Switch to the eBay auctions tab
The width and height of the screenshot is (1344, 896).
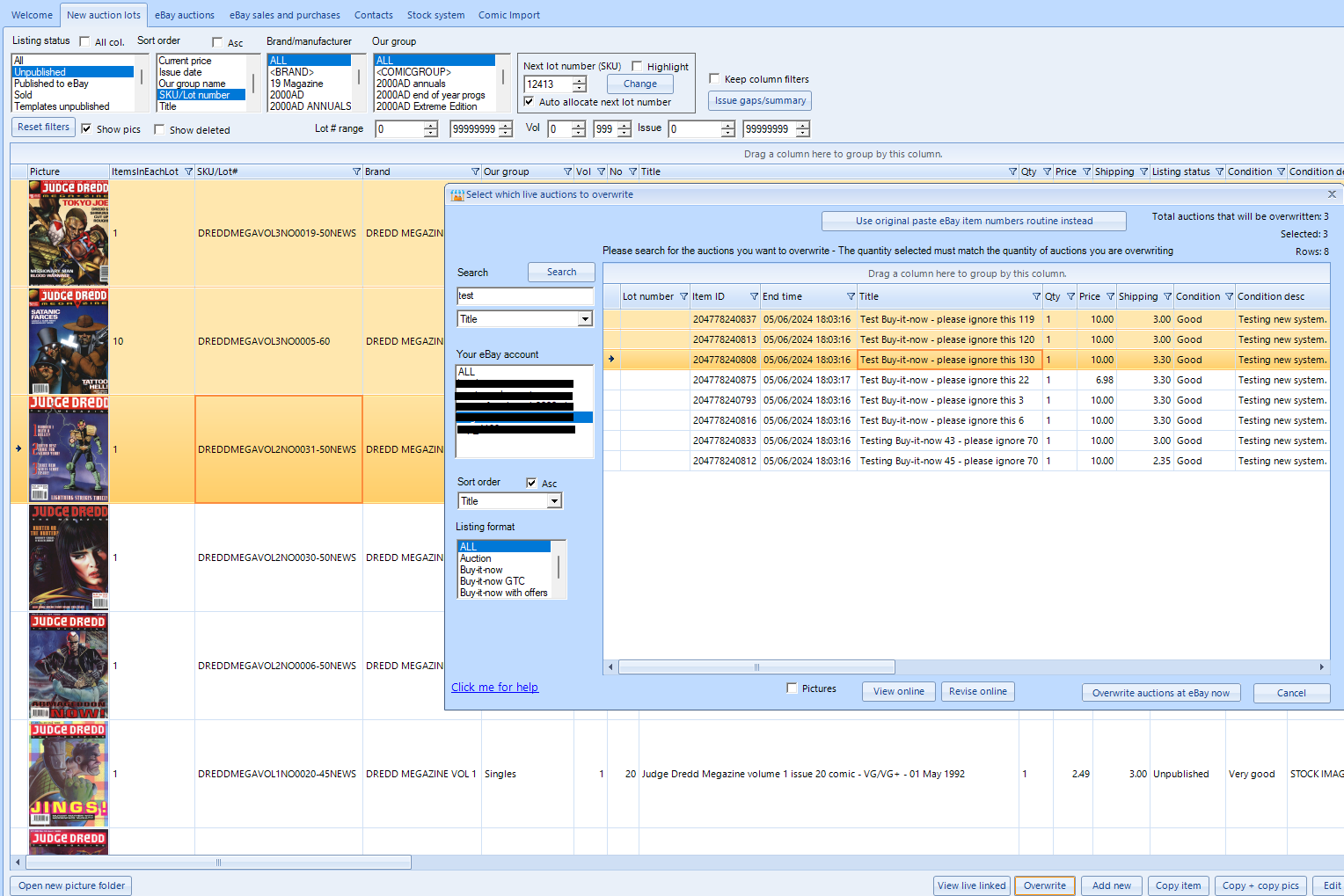coord(185,15)
